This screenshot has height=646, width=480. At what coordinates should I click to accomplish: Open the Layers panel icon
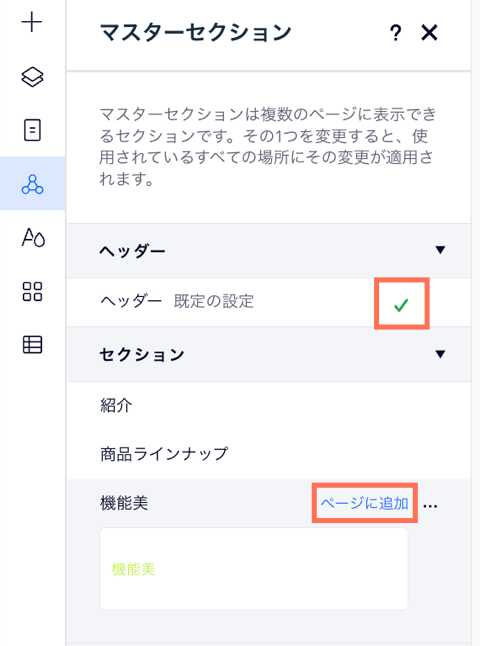[32, 77]
